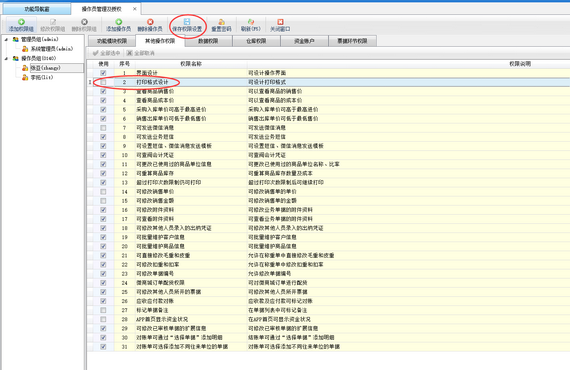Collapse the 操作员组 tree node
Viewport: 570px width, 370px height.
(6, 58)
